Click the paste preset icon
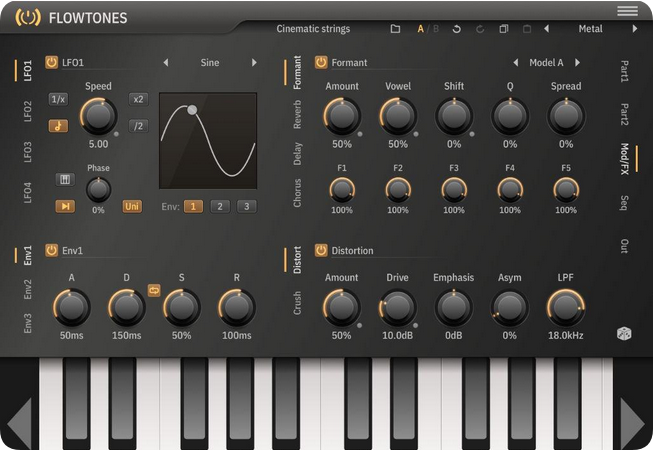The image size is (653, 450). pyautogui.click(x=527, y=29)
